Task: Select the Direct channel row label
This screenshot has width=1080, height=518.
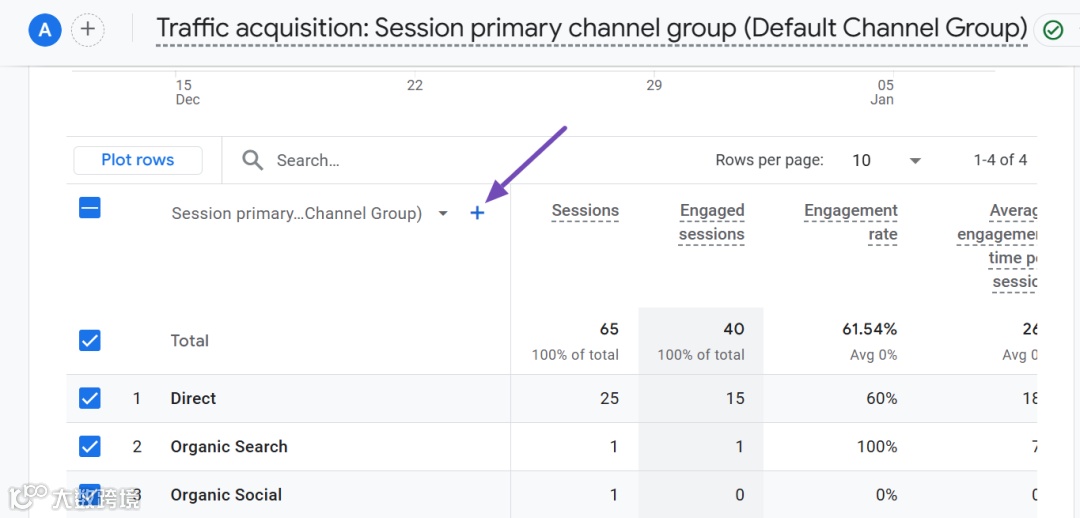Action: pyautogui.click(x=193, y=398)
